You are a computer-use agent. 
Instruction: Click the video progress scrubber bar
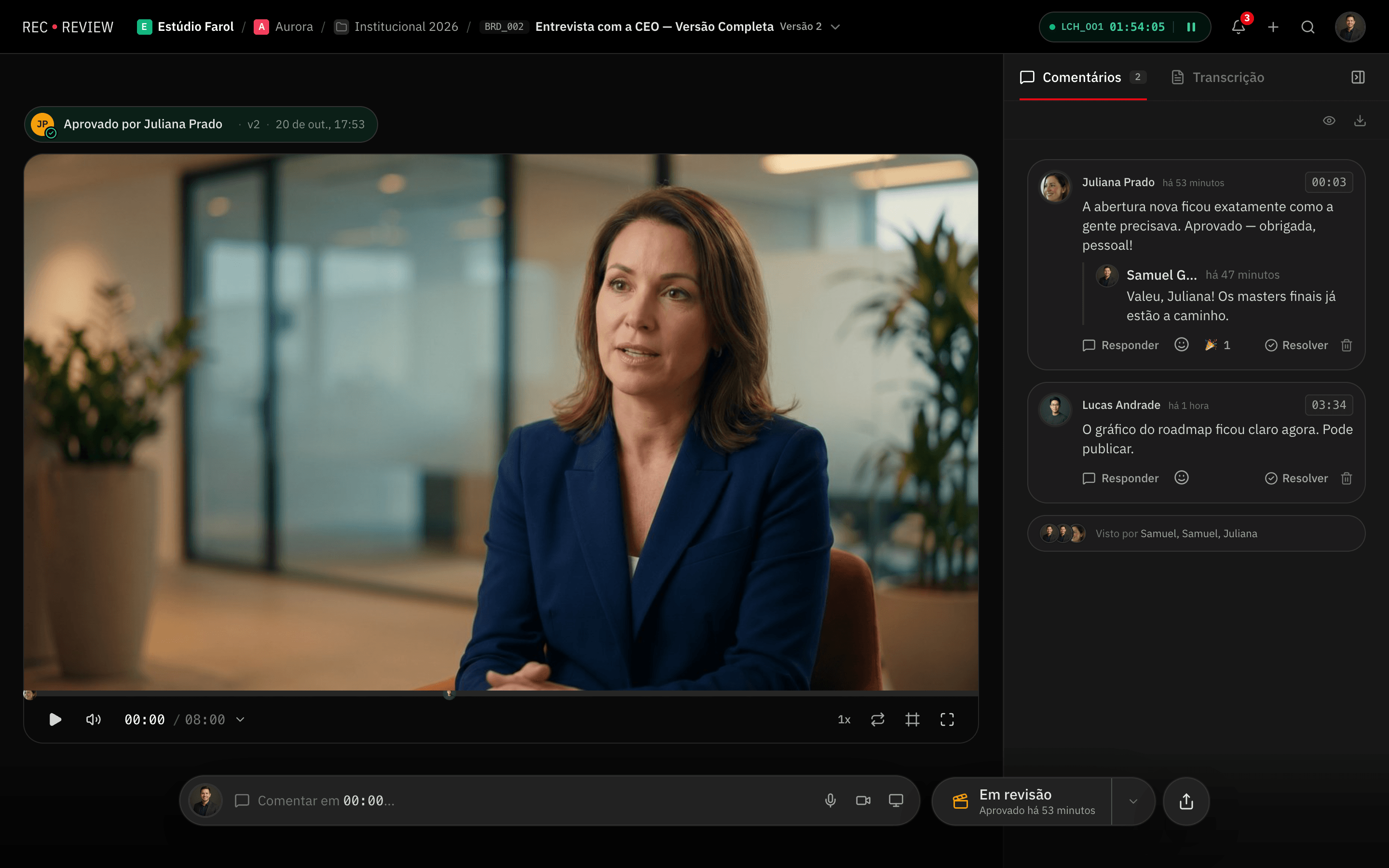click(x=501, y=693)
